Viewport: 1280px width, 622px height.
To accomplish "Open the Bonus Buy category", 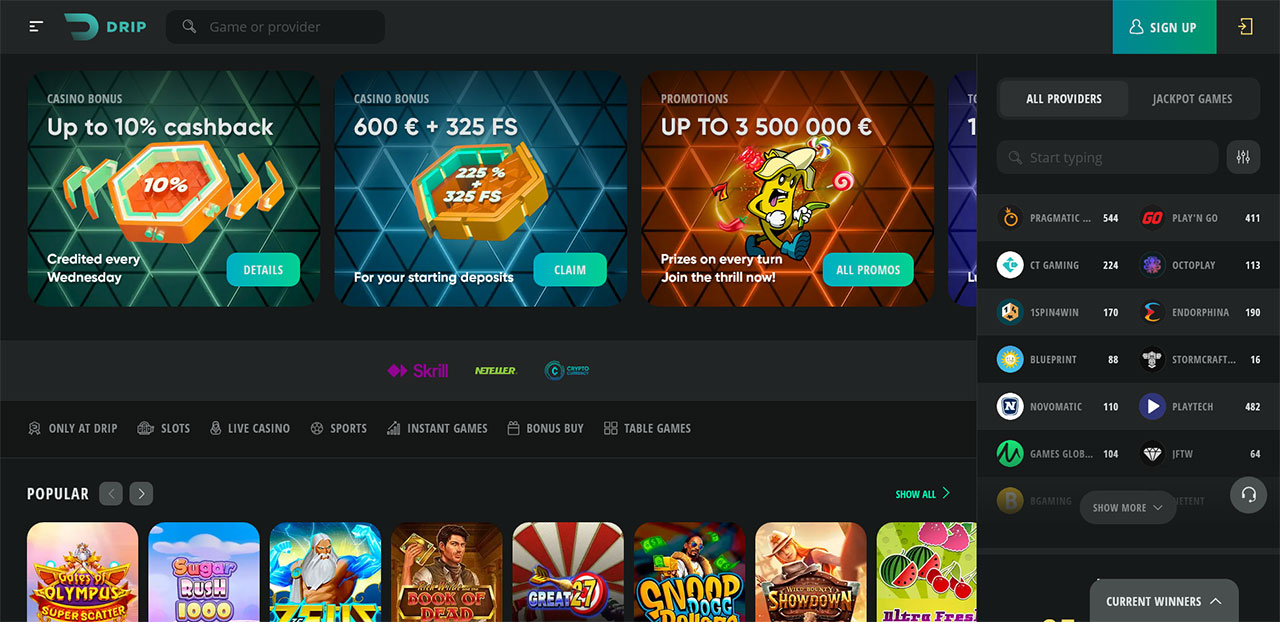I will point(545,428).
